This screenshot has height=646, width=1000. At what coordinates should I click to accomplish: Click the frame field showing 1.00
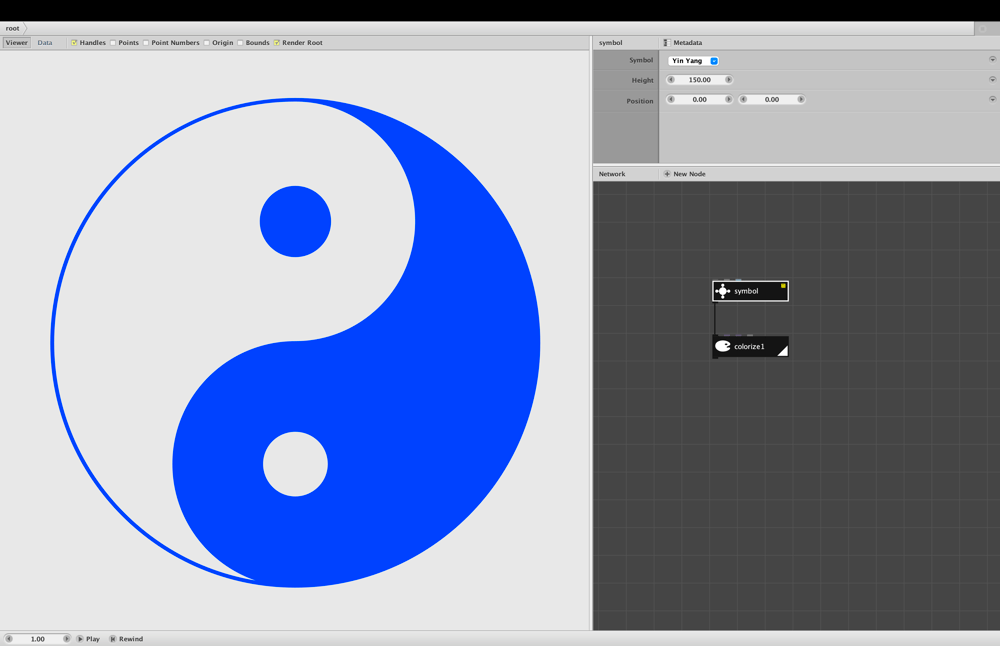38,638
